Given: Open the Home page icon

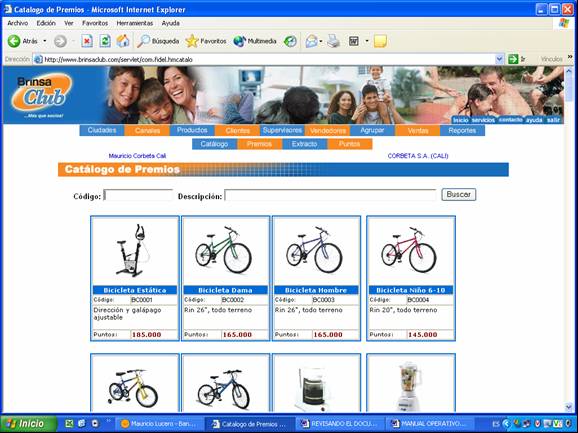Looking at the screenshot, I should coord(123,41).
